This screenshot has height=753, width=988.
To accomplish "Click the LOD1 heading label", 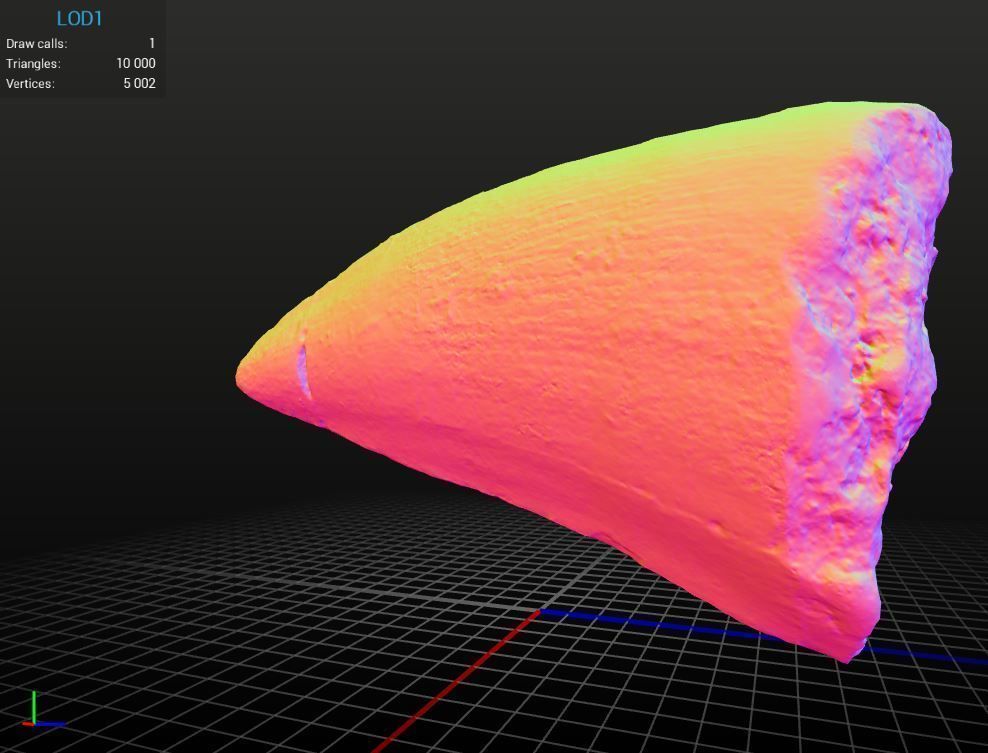I will point(79,19).
